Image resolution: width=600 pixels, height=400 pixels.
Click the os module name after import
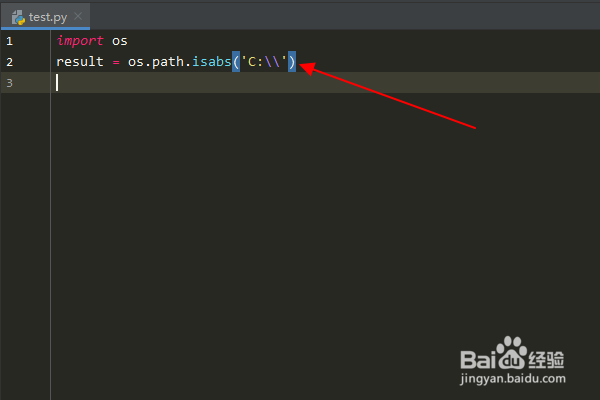coord(119,41)
